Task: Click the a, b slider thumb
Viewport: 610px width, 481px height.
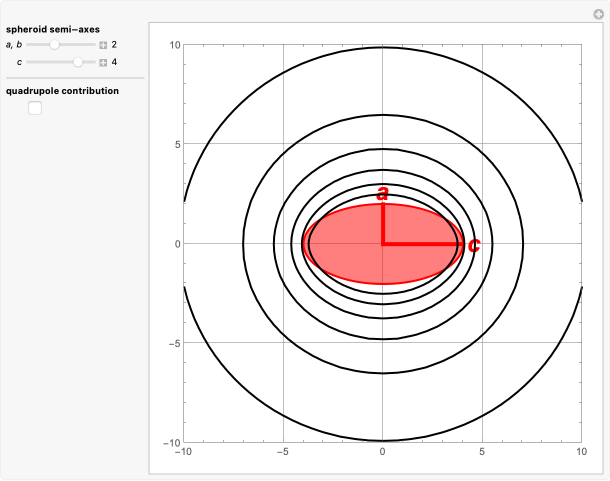Action: tap(55, 45)
